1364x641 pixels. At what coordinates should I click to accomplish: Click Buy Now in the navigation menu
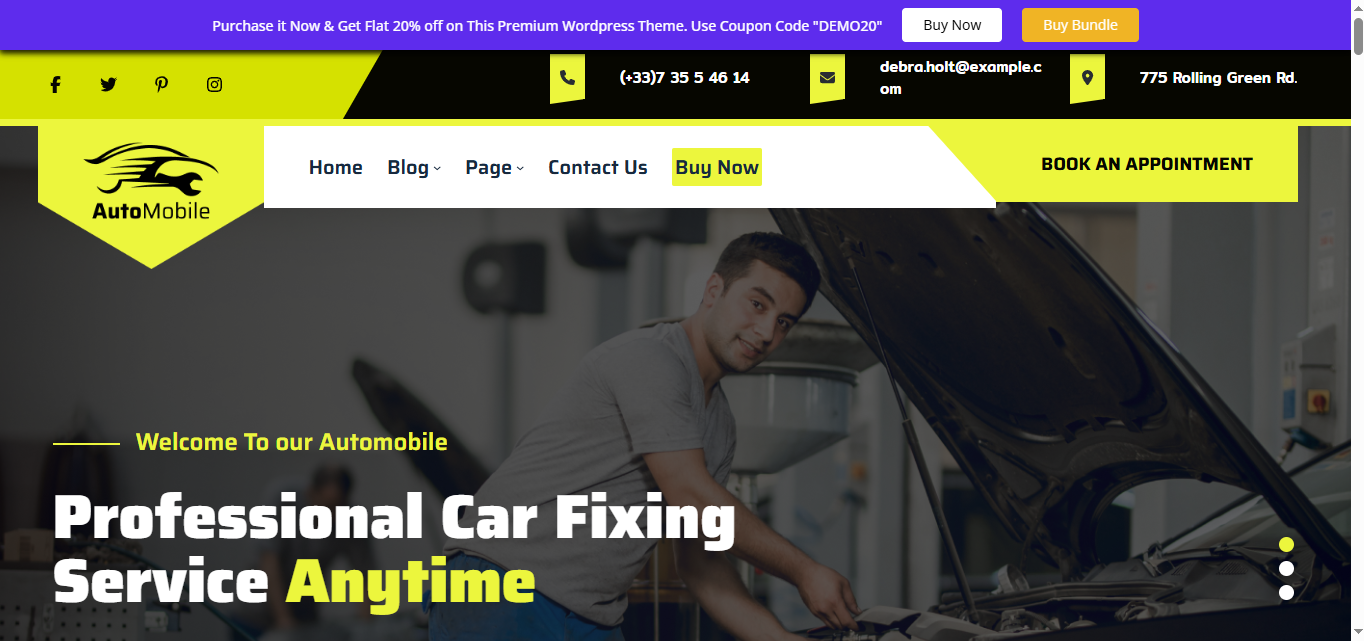717,167
